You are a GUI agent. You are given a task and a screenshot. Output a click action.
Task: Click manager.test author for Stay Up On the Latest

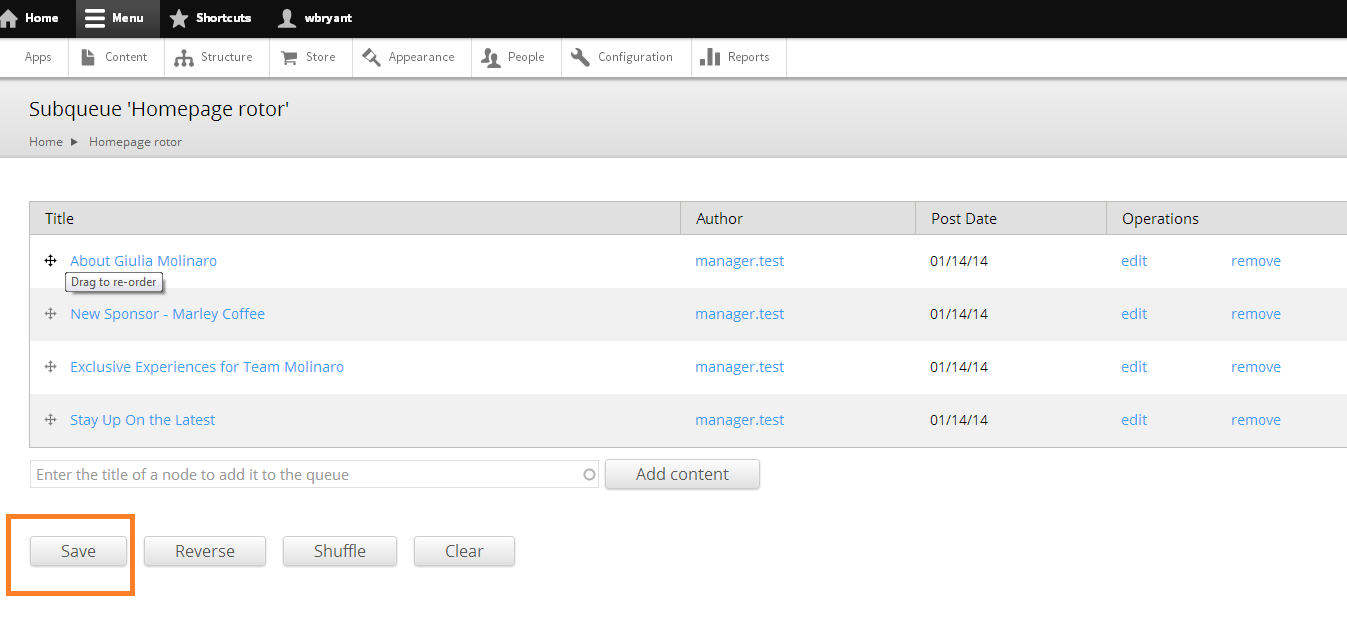(x=739, y=420)
